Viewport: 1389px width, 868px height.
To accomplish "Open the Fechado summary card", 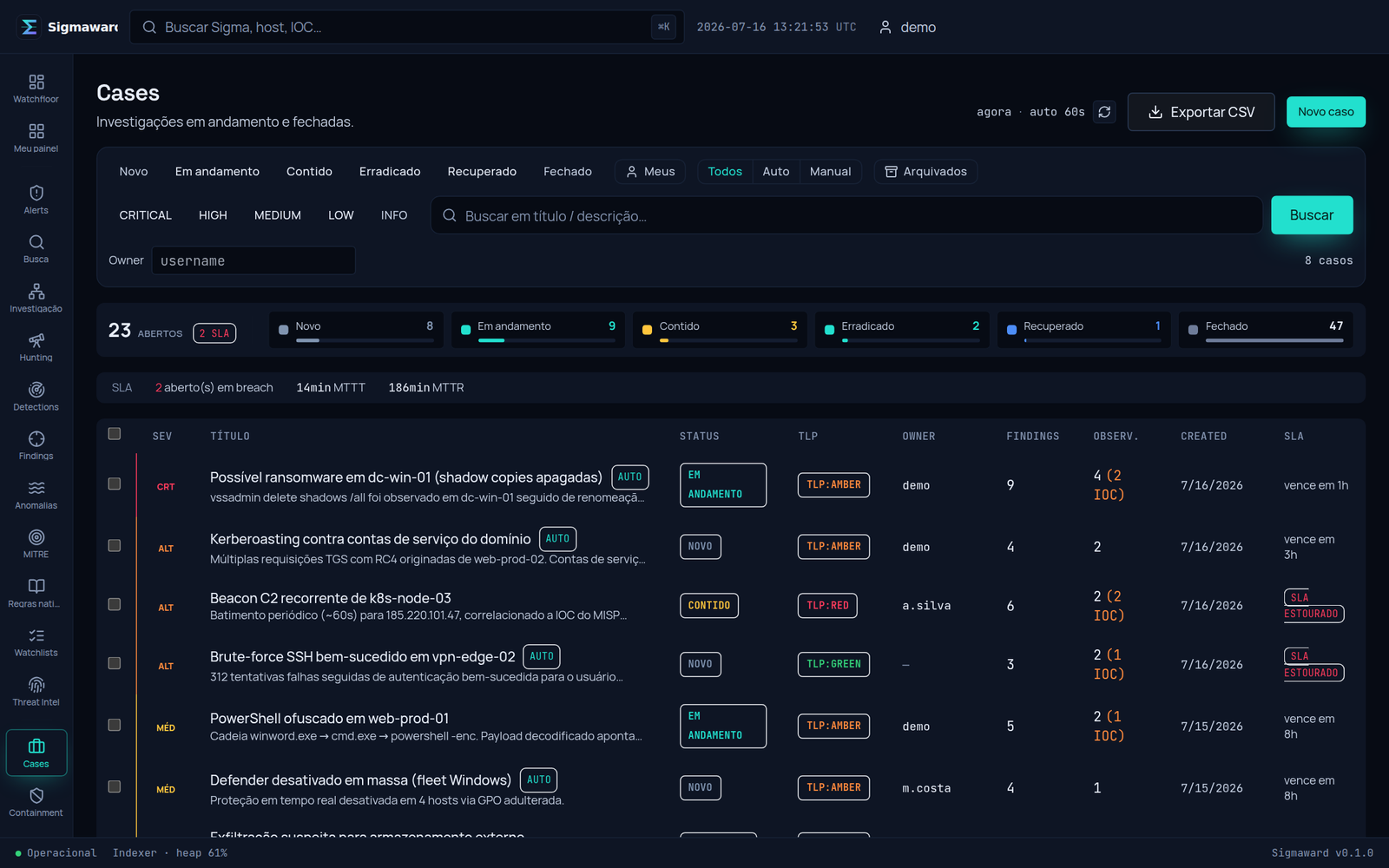I will pyautogui.click(x=1266, y=330).
